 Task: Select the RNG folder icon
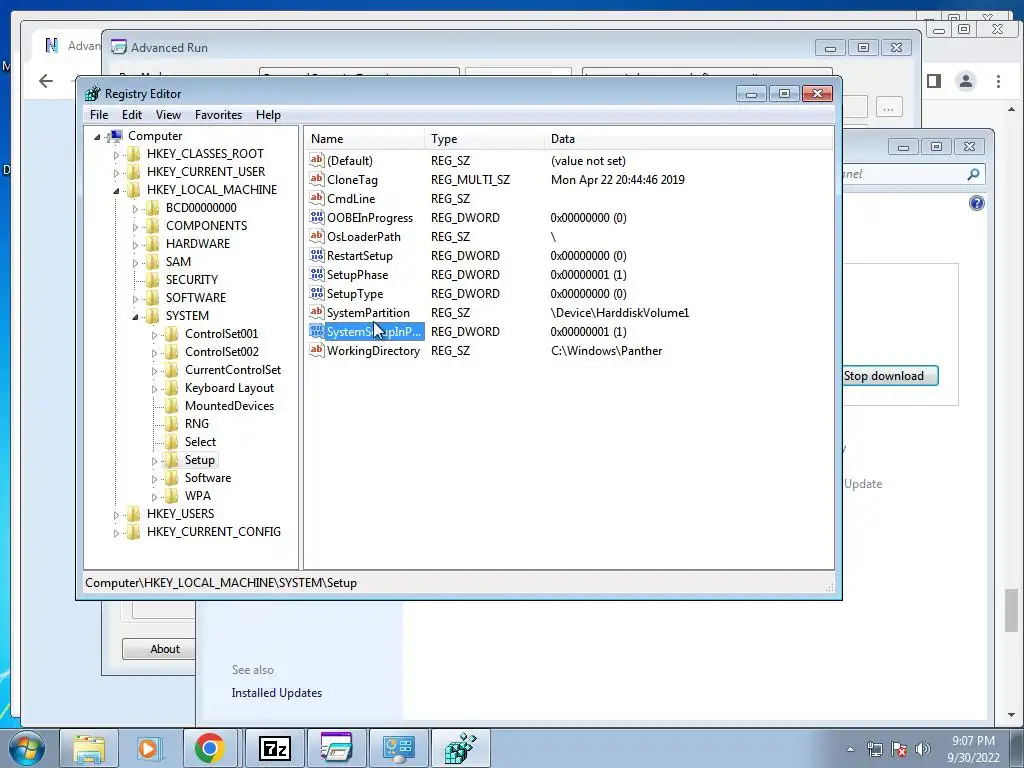[171, 424]
